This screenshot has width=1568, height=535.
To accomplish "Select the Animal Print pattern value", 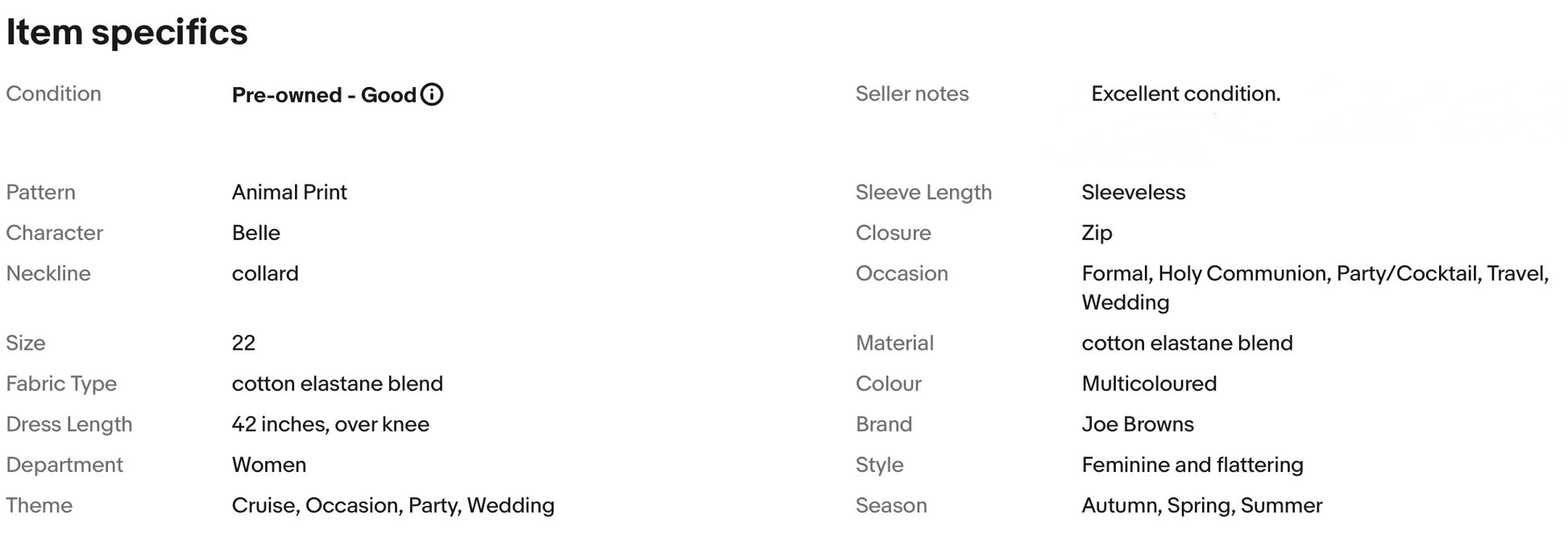I will point(289,193).
